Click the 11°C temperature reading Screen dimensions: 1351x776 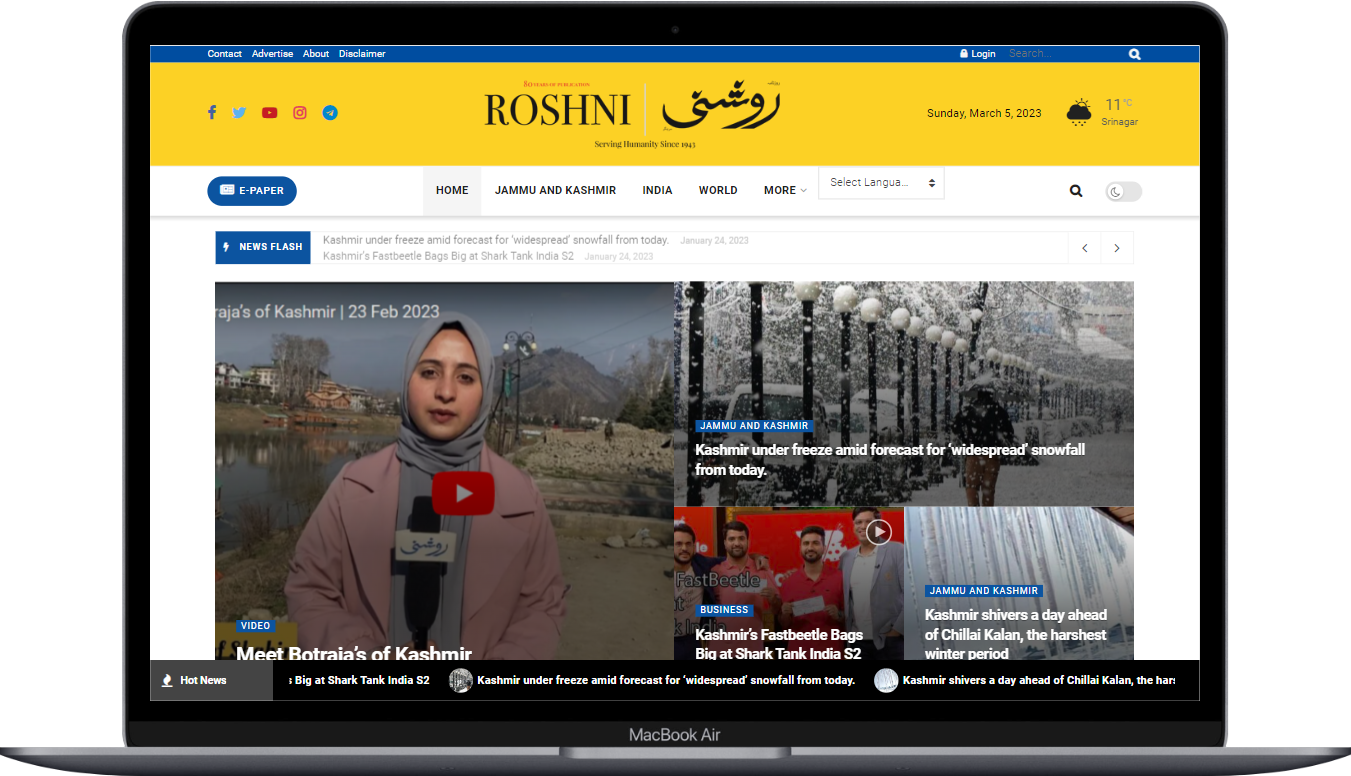(1118, 104)
